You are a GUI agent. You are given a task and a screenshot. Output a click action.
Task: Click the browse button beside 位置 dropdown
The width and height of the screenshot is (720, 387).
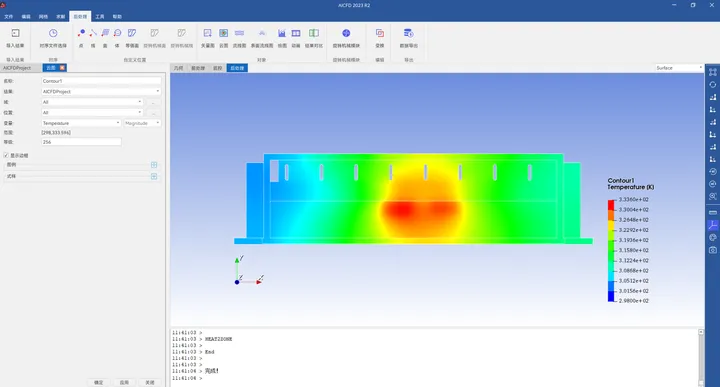(x=153, y=112)
